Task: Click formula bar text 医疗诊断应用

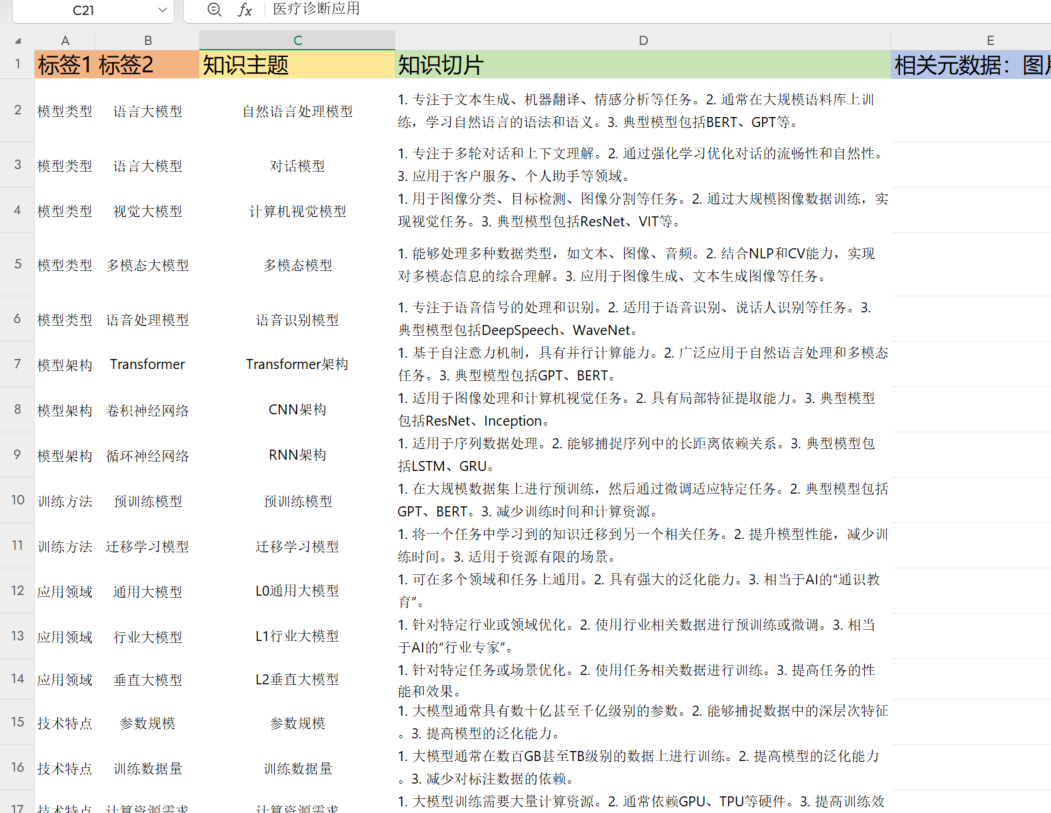Action: (x=316, y=9)
